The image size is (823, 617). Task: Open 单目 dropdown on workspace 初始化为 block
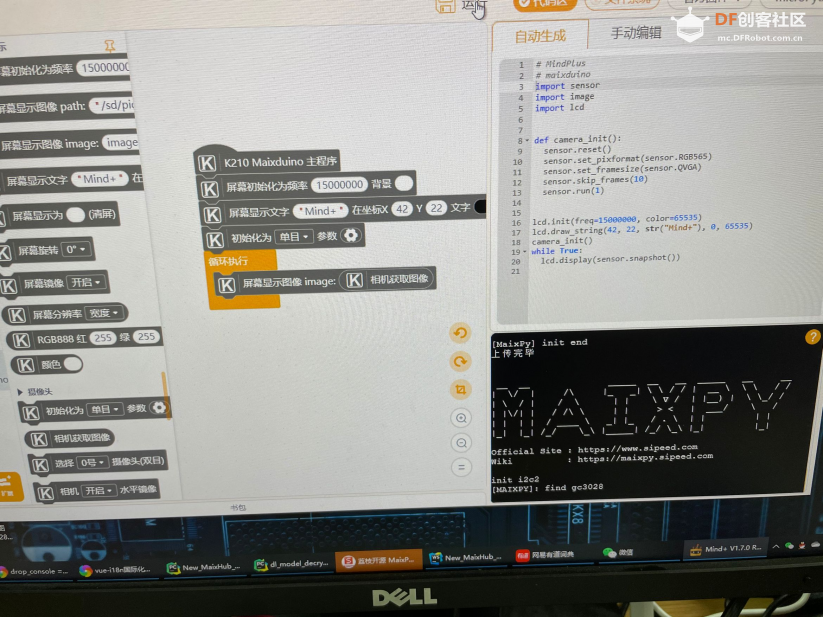(x=293, y=237)
